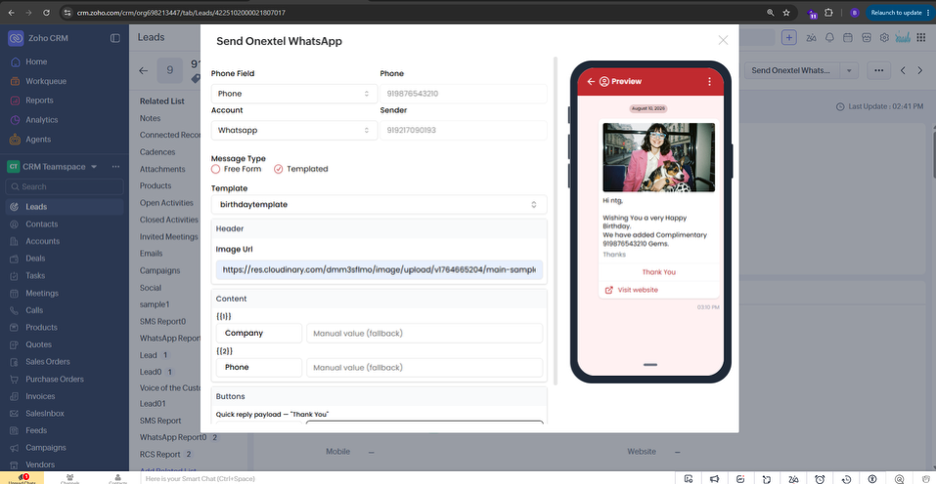Close the Send Onextel WhatsApp dialog
936x484 pixels.
[x=723, y=40]
